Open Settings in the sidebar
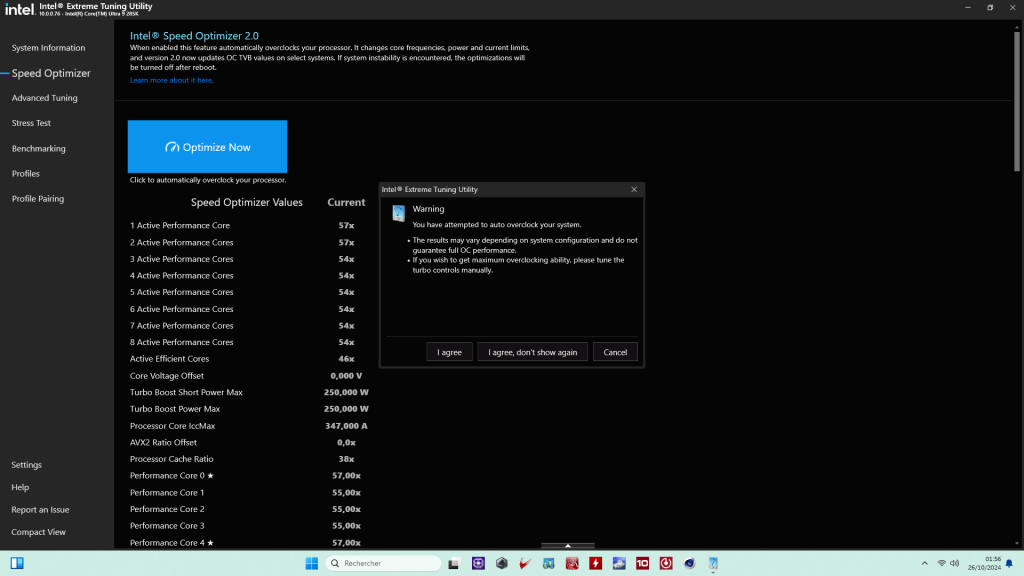The image size is (1024, 576). tap(26, 465)
